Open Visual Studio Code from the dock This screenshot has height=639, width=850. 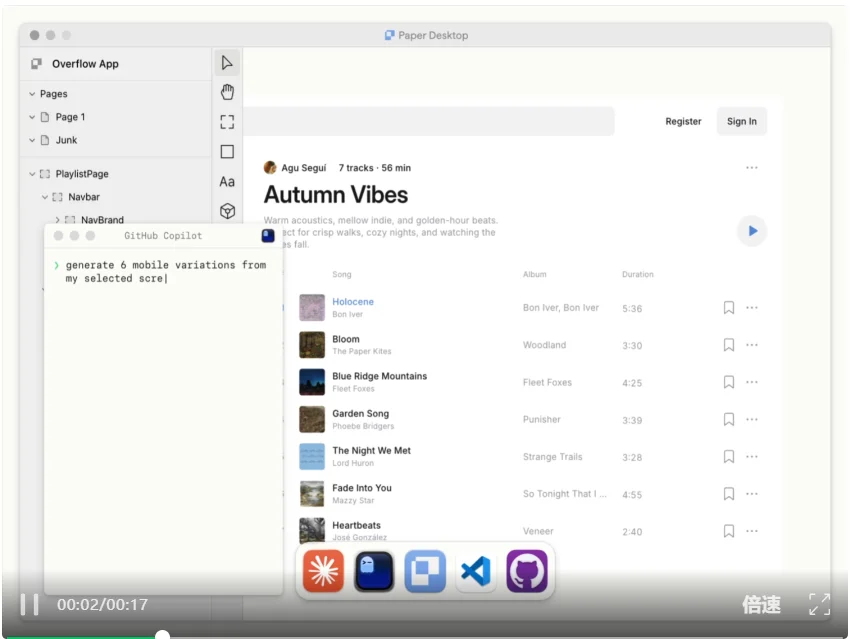[476, 572]
